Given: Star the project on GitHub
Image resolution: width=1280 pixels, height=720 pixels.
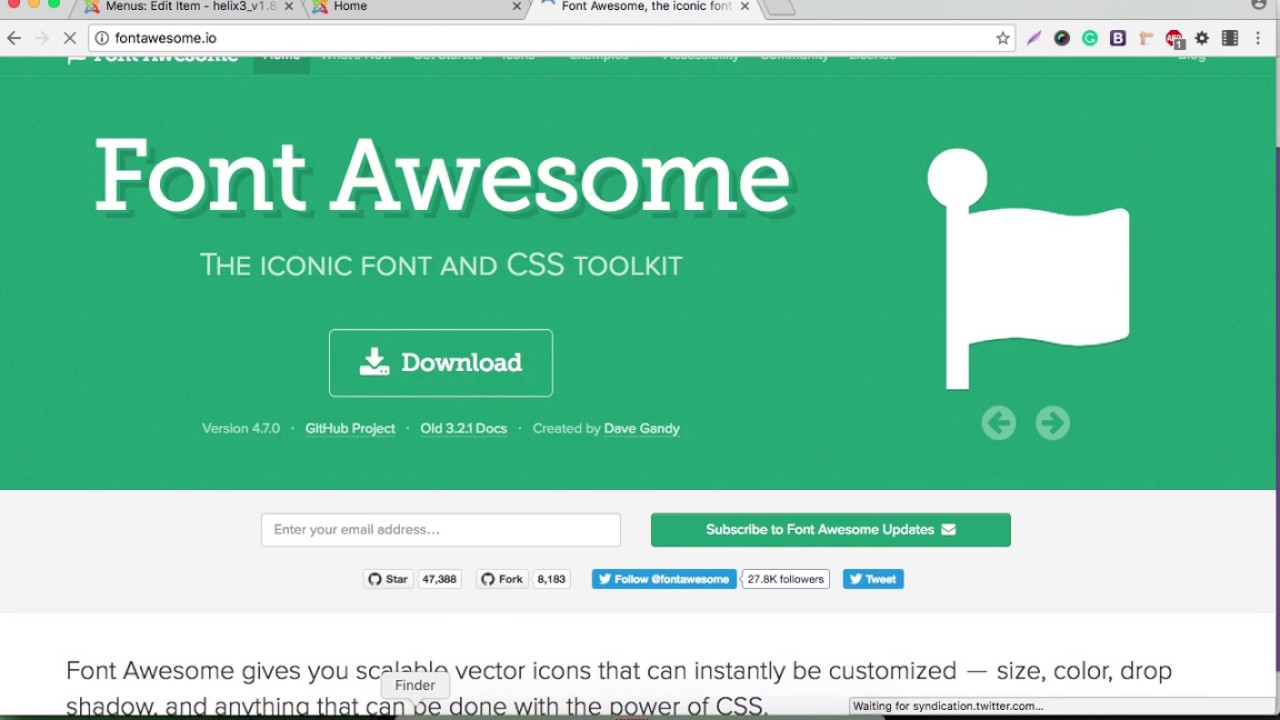Looking at the screenshot, I should tap(388, 579).
